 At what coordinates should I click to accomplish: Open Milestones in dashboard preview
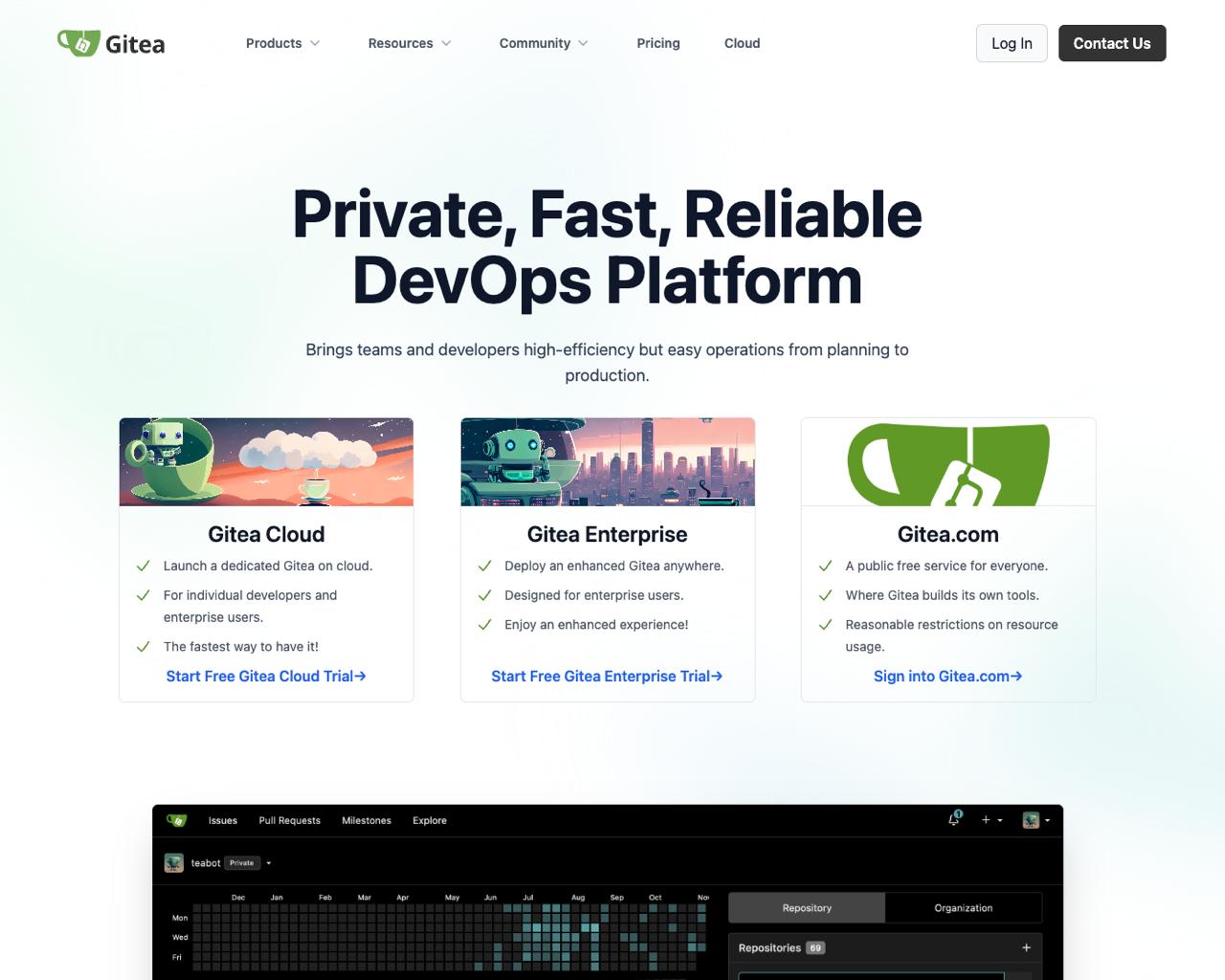[x=367, y=820]
